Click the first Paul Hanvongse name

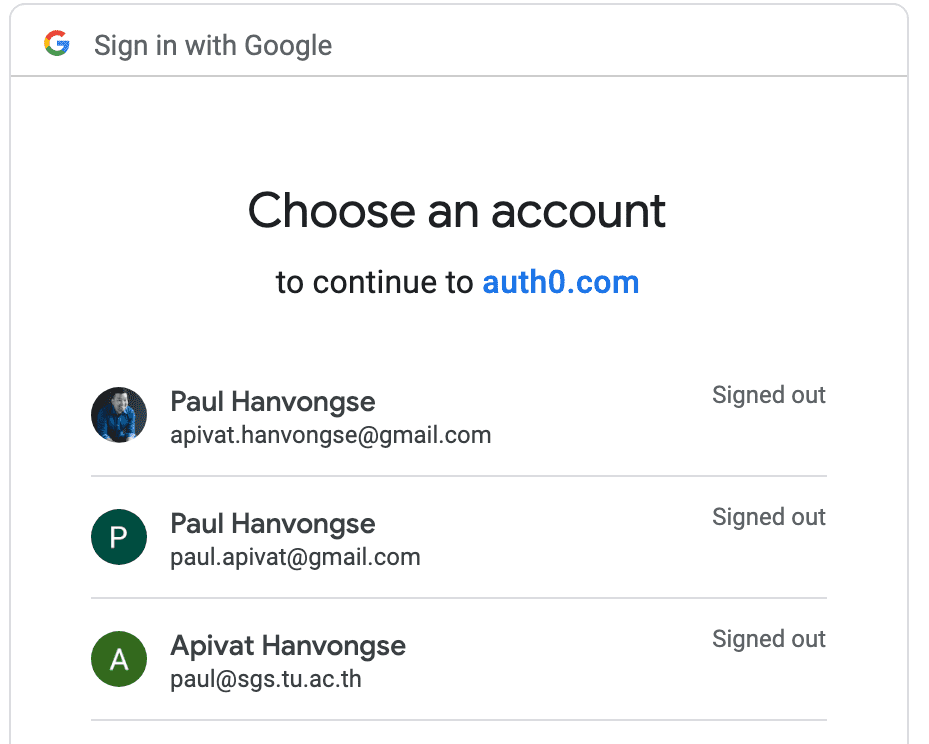tap(273, 402)
